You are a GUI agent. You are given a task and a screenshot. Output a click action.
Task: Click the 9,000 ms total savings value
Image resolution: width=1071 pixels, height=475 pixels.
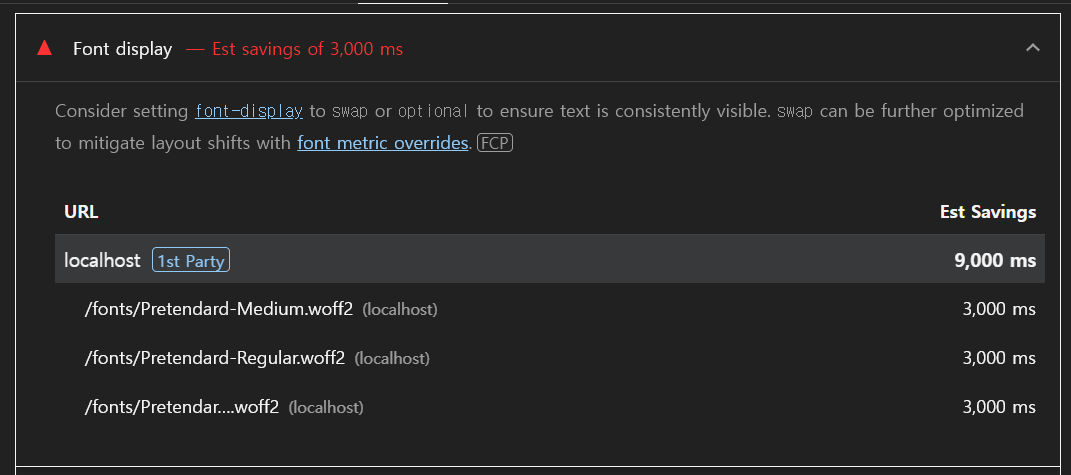pos(995,260)
